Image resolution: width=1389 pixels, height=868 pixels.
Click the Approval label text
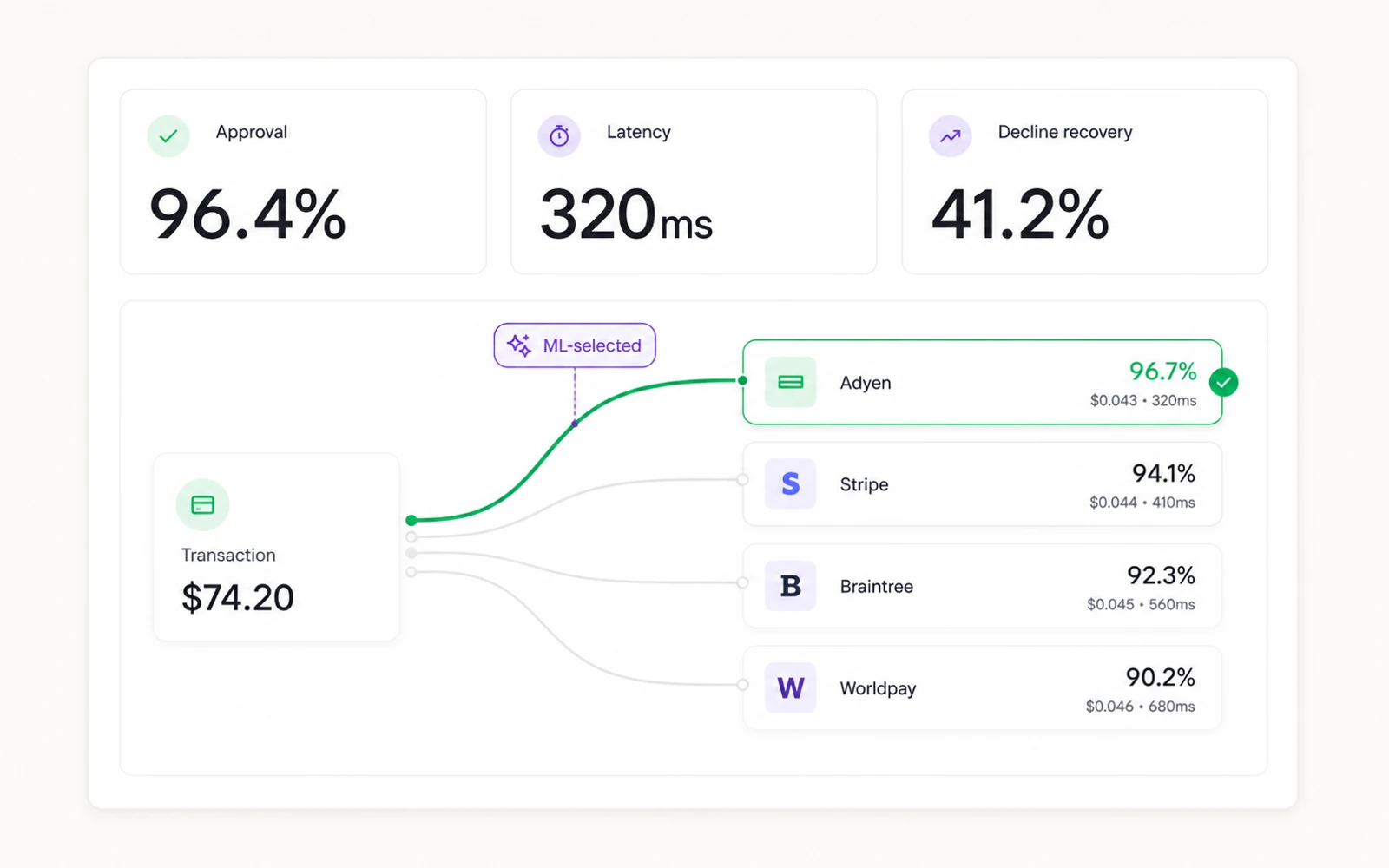click(252, 132)
